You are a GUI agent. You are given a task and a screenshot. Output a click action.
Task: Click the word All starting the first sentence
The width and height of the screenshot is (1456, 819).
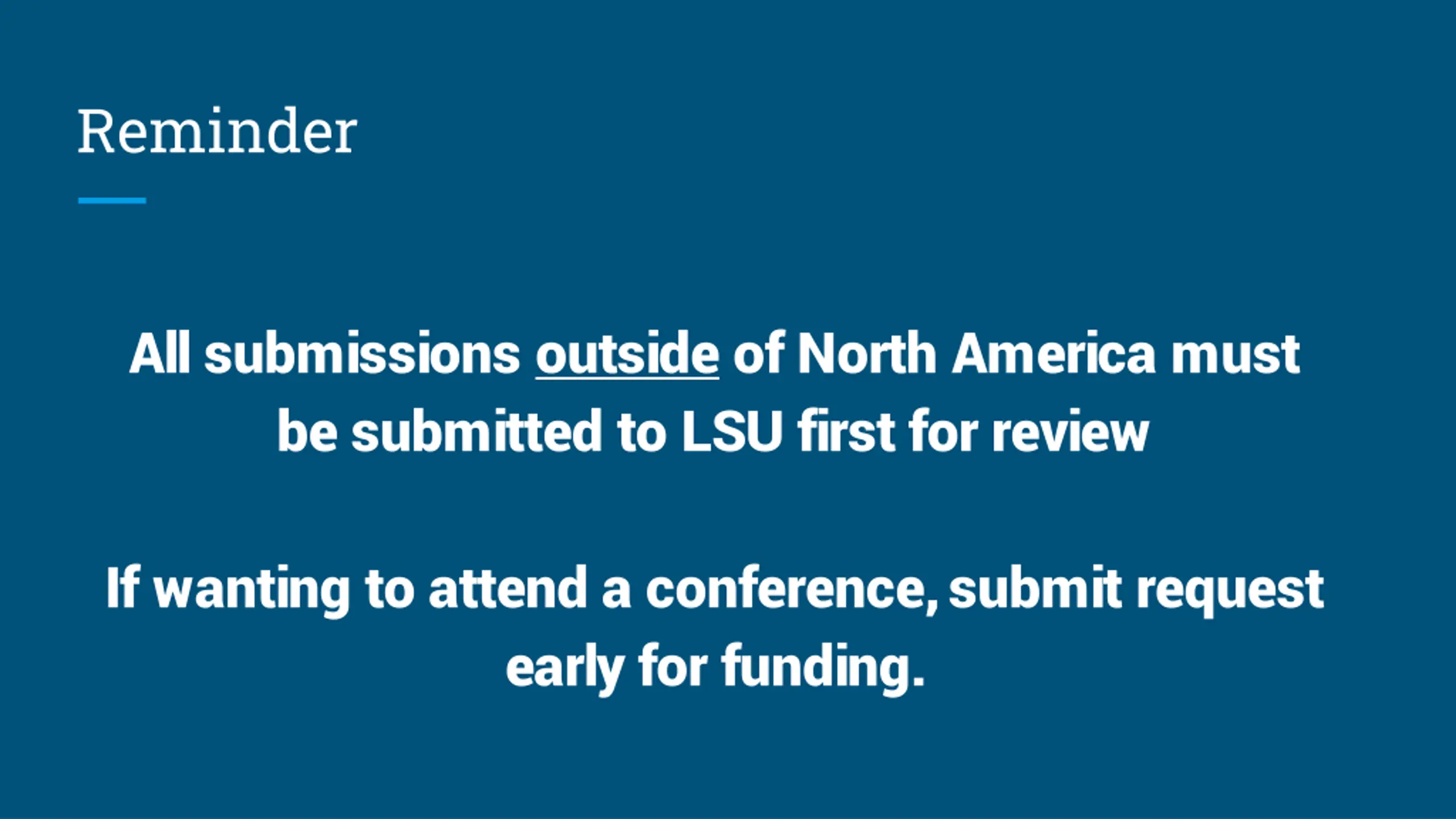click(159, 354)
